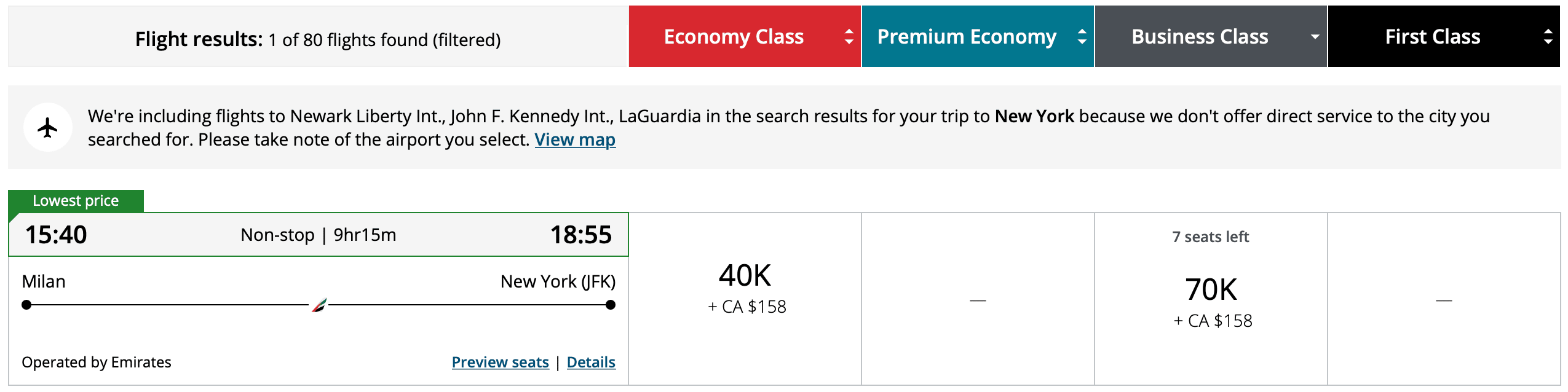Sort flights by Economy Class
The width and height of the screenshot is (1568, 392).
point(733,37)
